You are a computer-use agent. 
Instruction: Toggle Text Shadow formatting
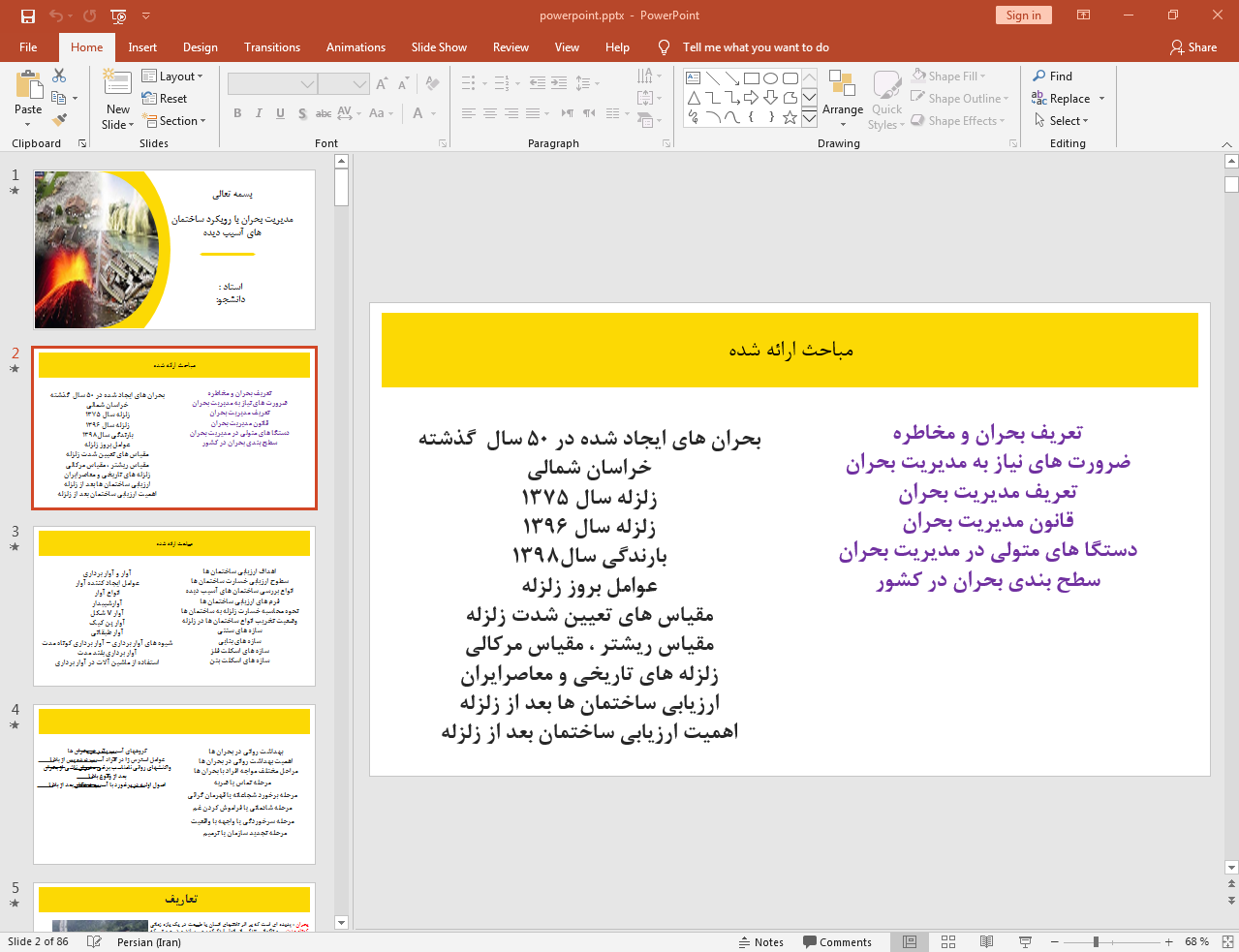click(302, 113)
